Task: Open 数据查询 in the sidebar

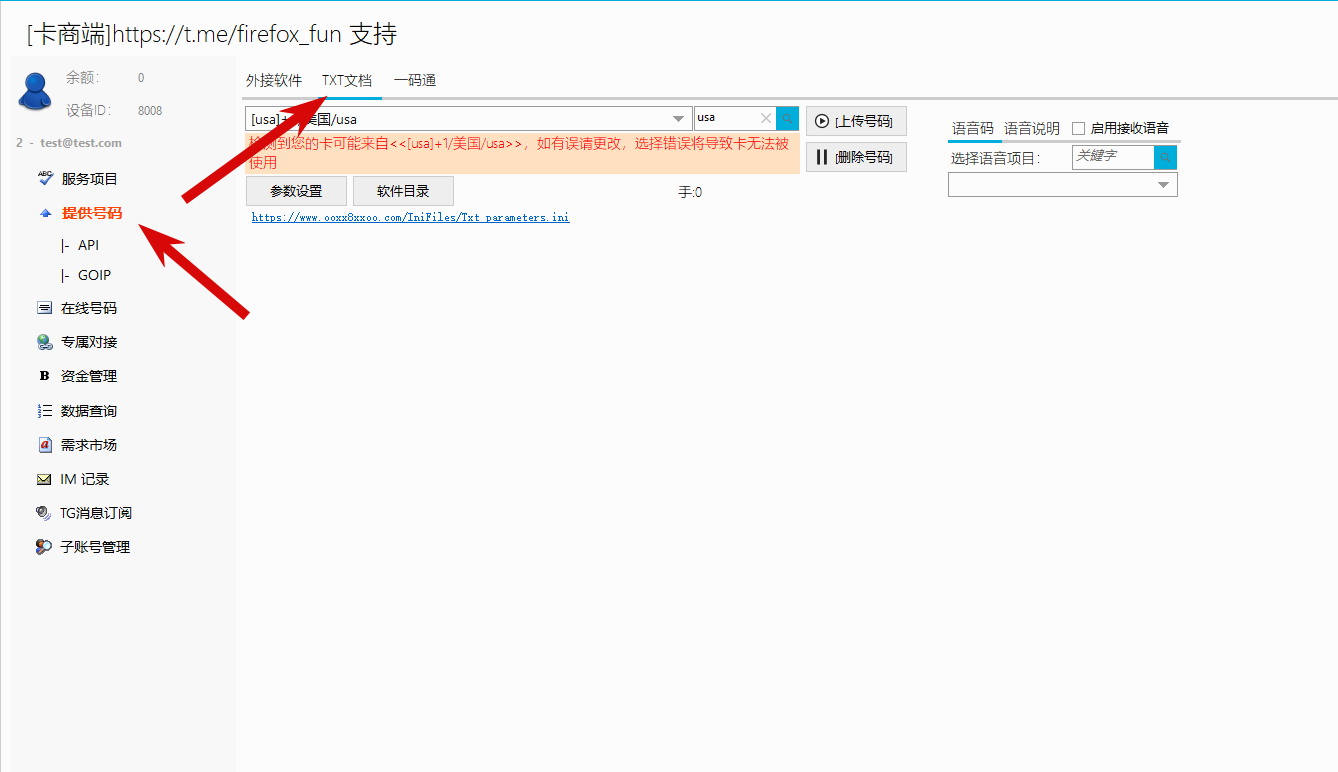Action: point(89,411)
